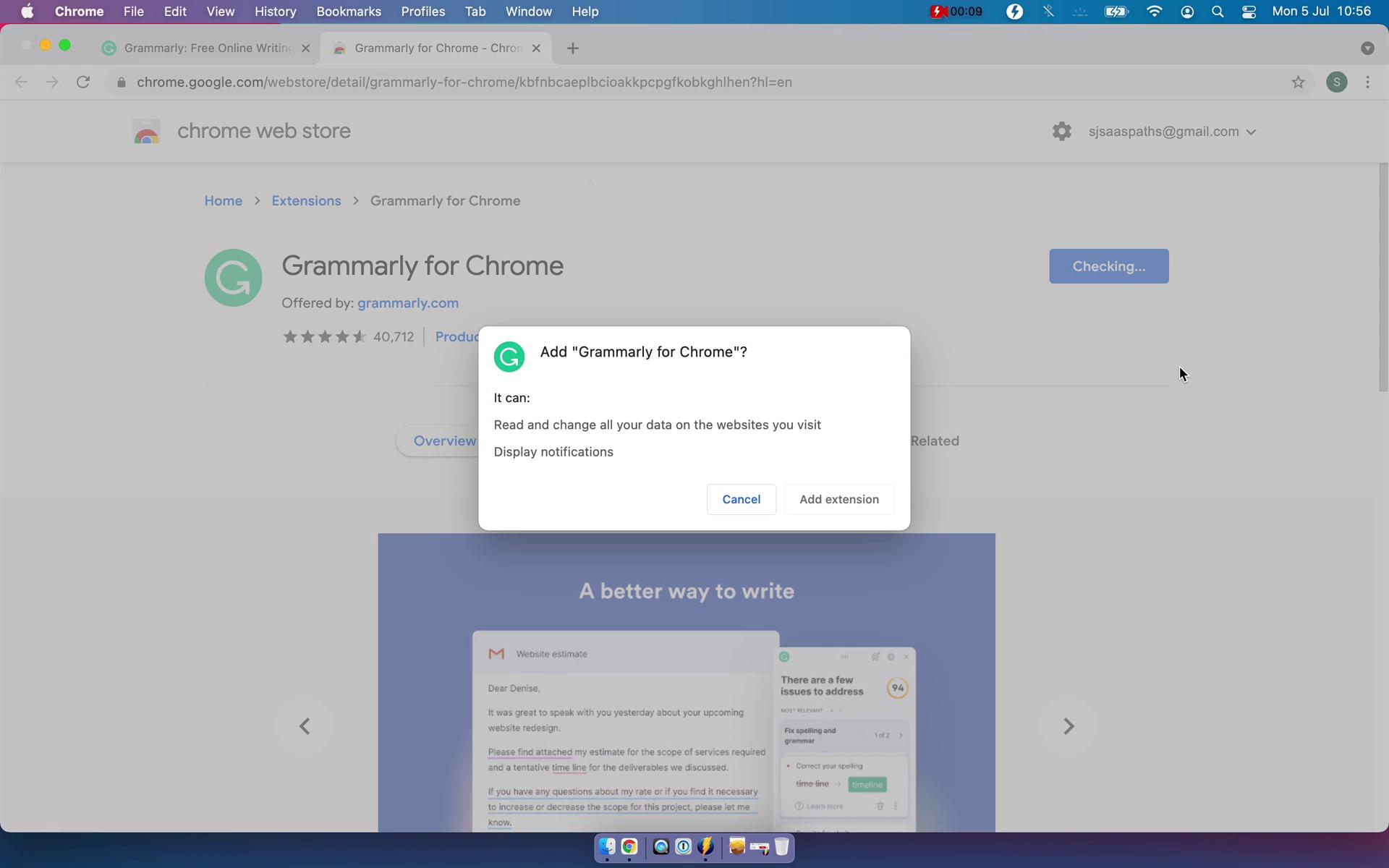Open the Help menu
Viewport: 1389px width, 868px height.
(x=585, y=12)
